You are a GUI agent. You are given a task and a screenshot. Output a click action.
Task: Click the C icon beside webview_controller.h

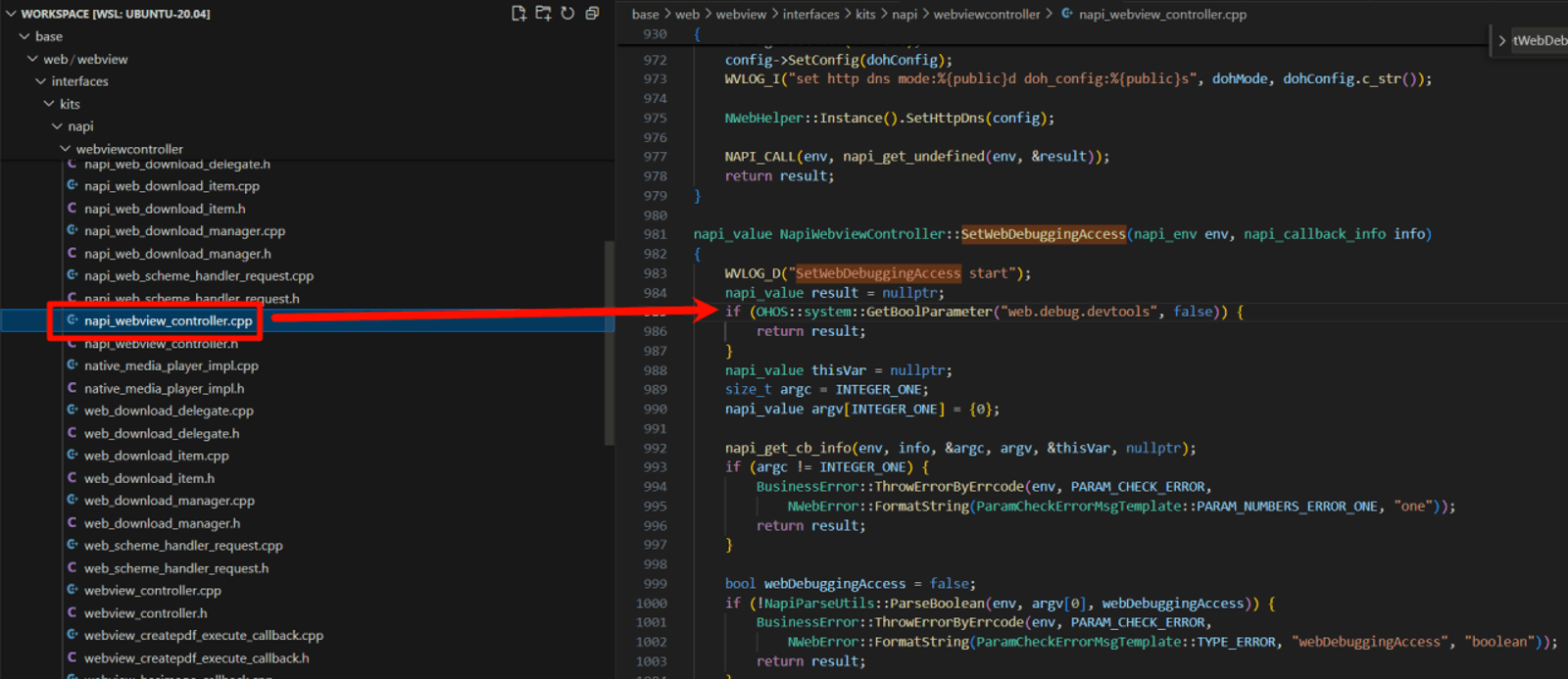click(73, 613)
